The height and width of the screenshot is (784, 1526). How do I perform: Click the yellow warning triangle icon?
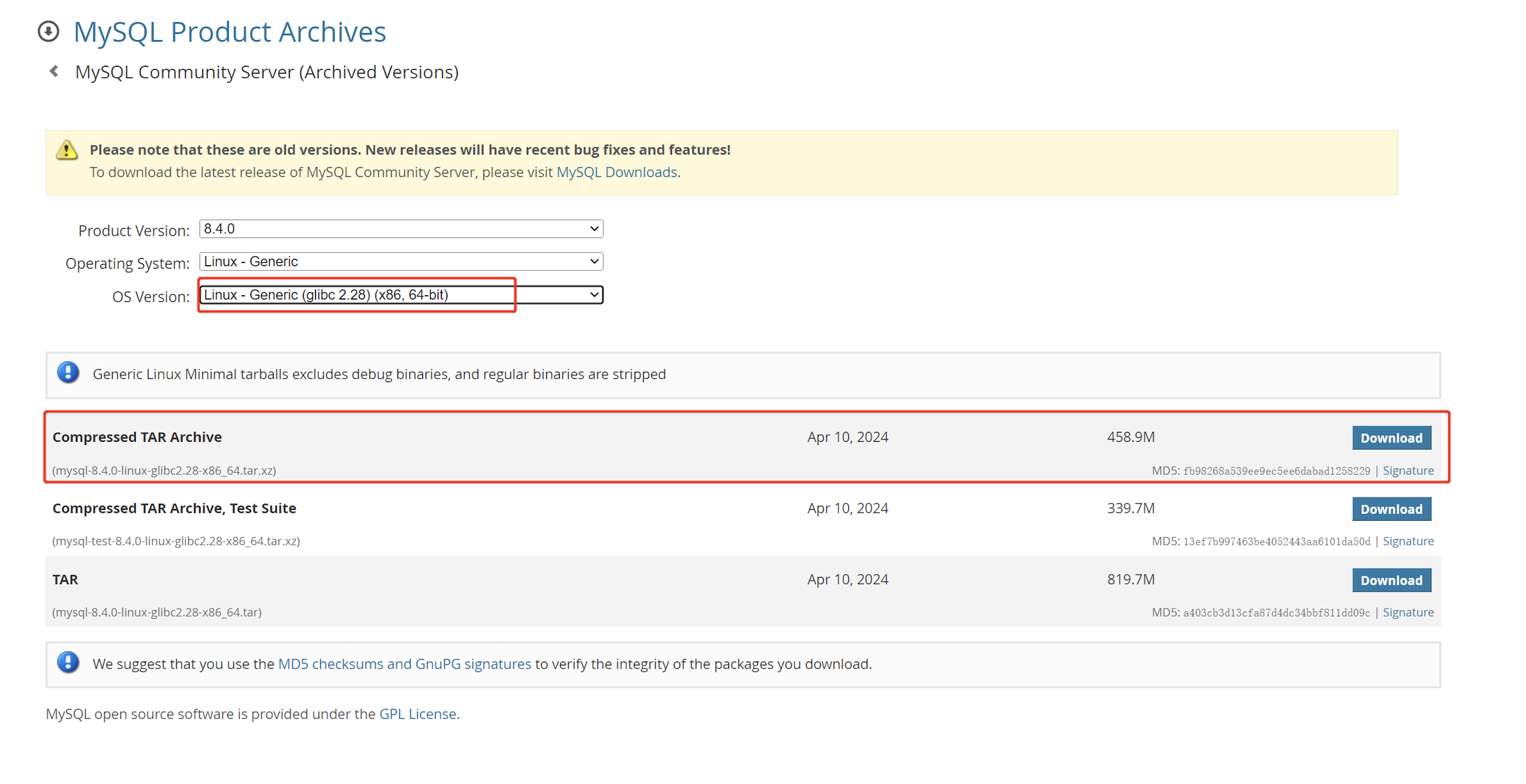(67, 150)
